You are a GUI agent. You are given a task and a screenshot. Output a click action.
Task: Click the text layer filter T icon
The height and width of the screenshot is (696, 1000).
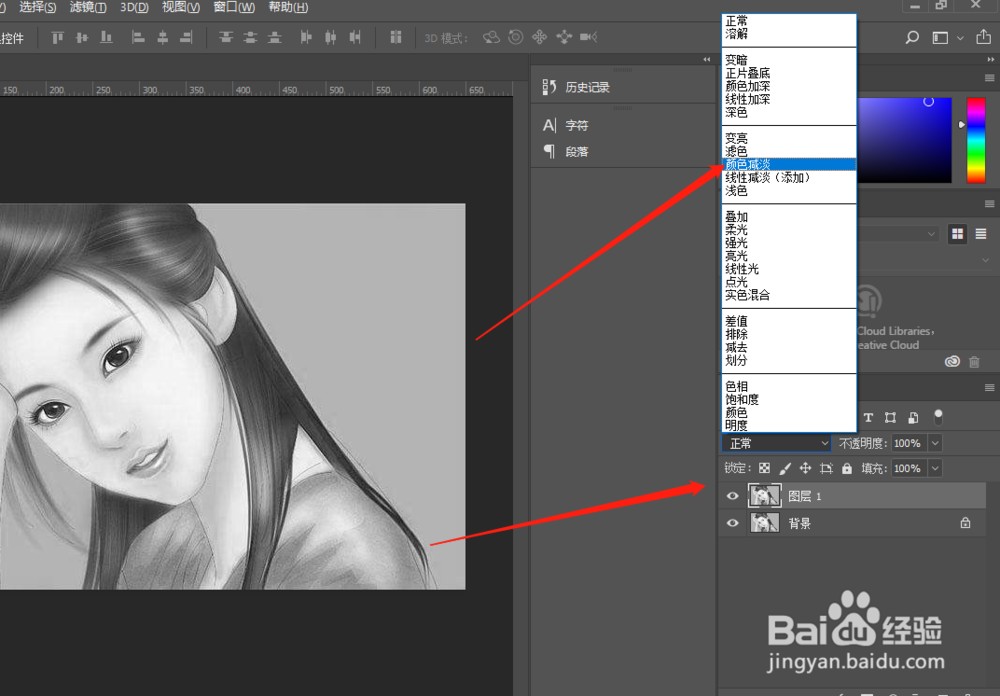tap(868, 418)
